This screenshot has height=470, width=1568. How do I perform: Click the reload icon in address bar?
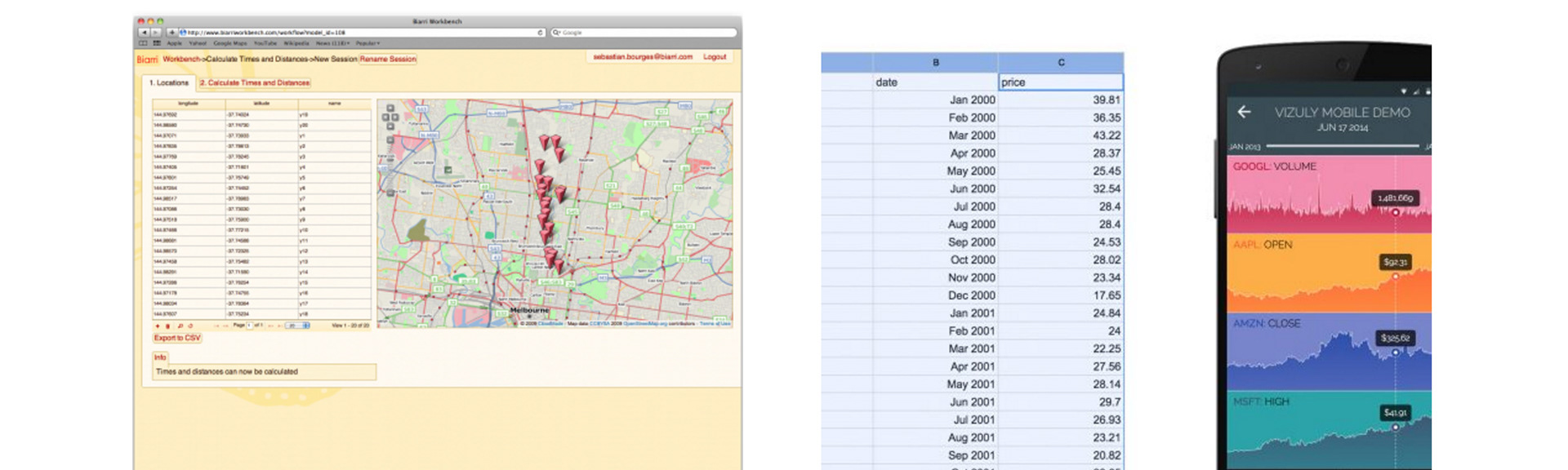[x=540, y=33]
